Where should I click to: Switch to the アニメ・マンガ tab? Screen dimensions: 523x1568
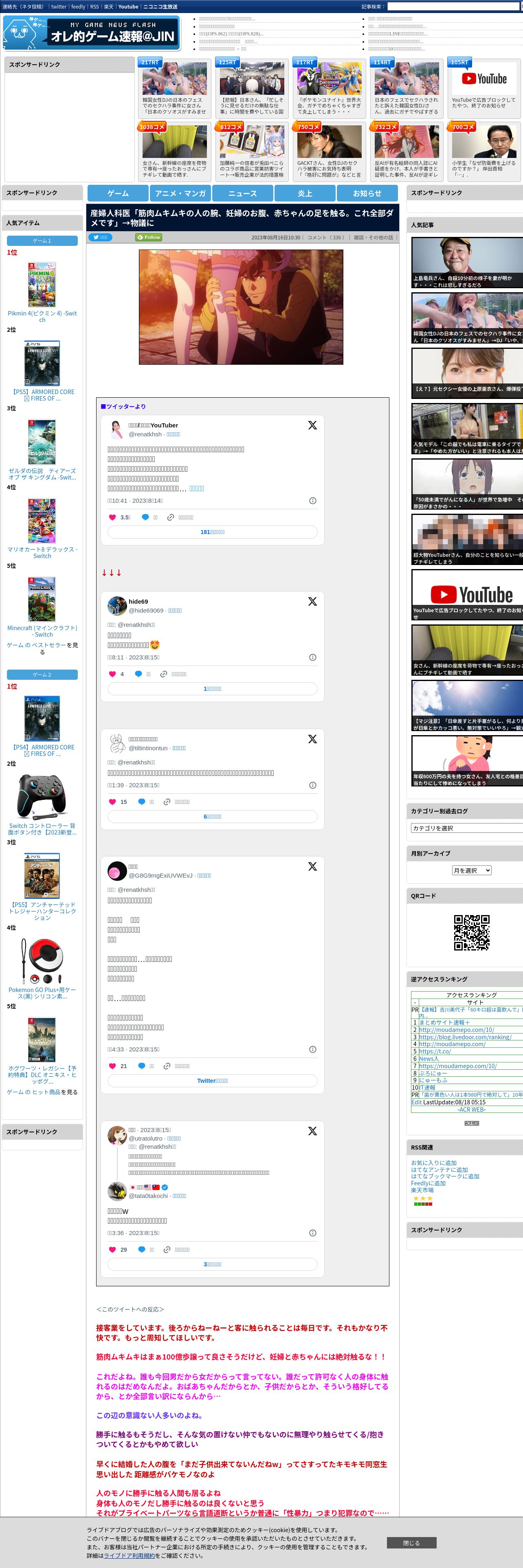[x=180, y=193]
